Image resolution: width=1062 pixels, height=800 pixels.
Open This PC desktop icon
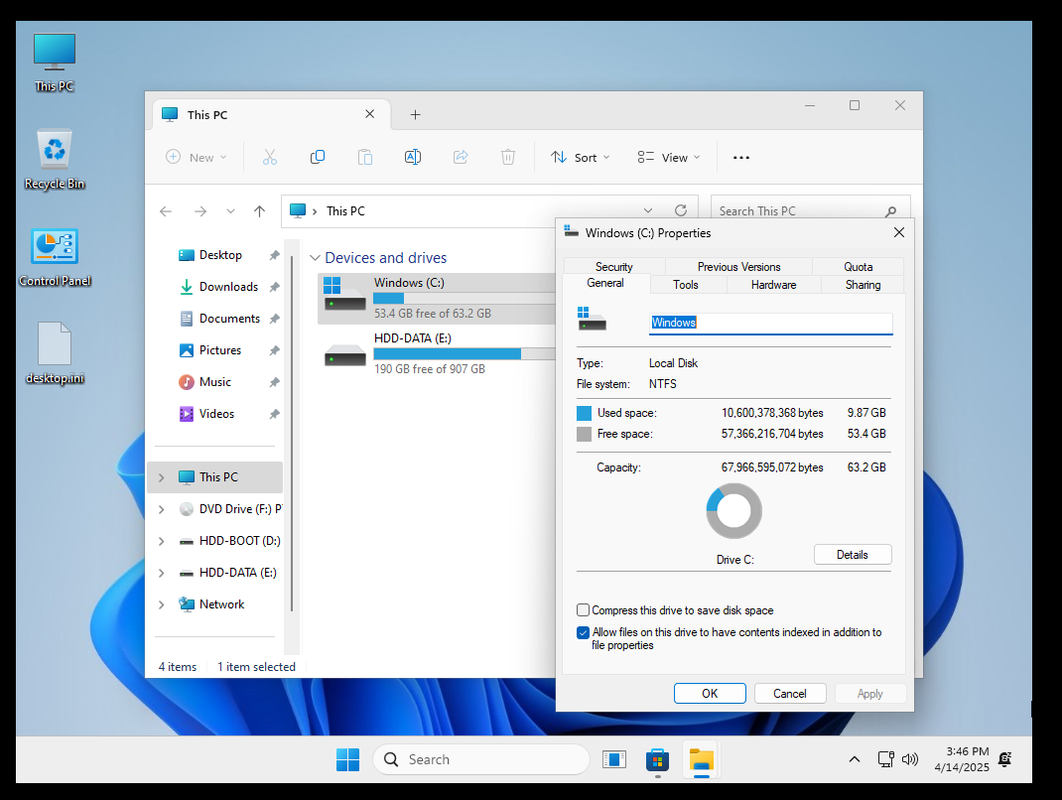(x=54, y=62)
